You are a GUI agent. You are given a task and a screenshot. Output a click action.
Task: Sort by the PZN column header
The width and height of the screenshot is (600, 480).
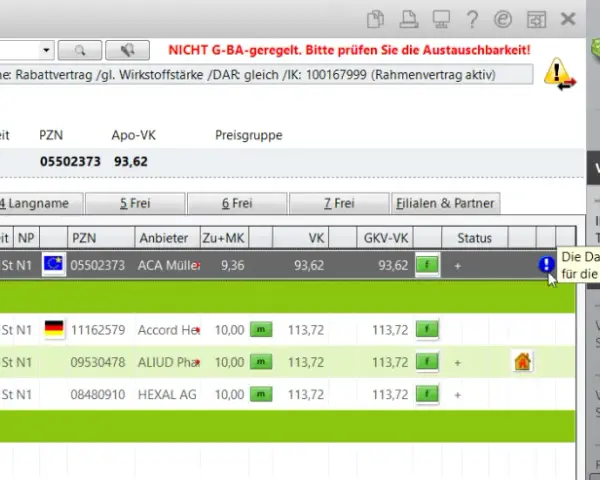coord(101,238)
